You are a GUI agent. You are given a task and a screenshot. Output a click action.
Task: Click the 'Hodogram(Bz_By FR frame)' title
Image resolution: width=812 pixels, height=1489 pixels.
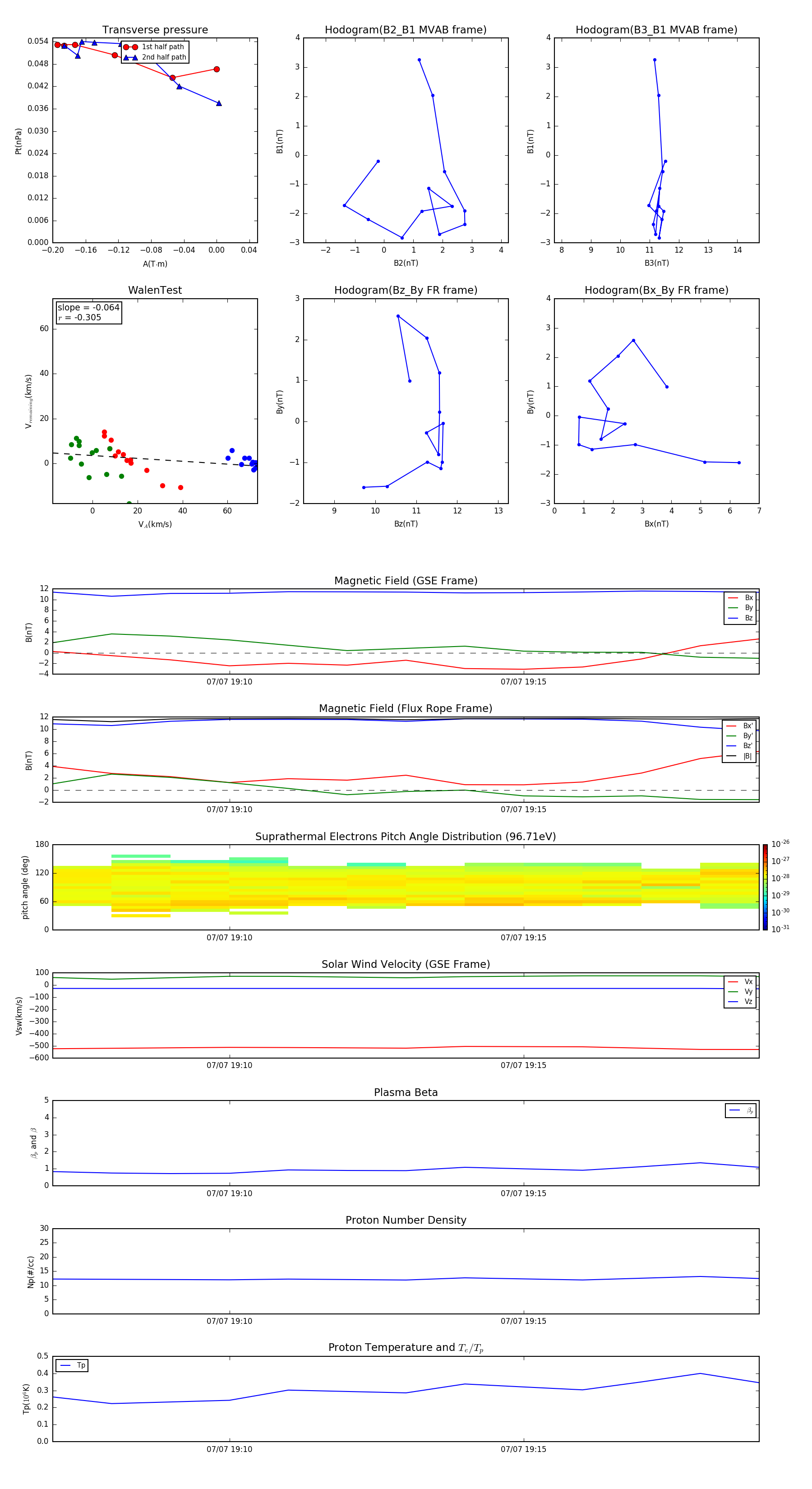406,290
